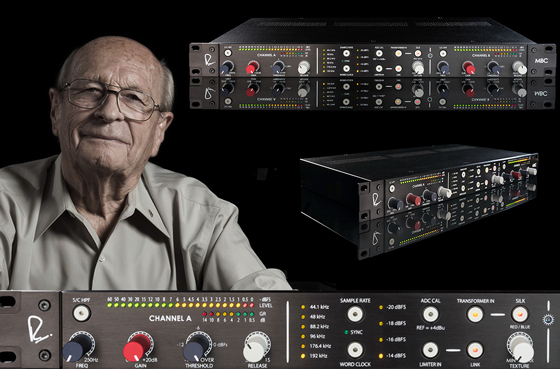Push the lit LINK button
The width and height of the screenshot is (560, 369).
point(475,350)
